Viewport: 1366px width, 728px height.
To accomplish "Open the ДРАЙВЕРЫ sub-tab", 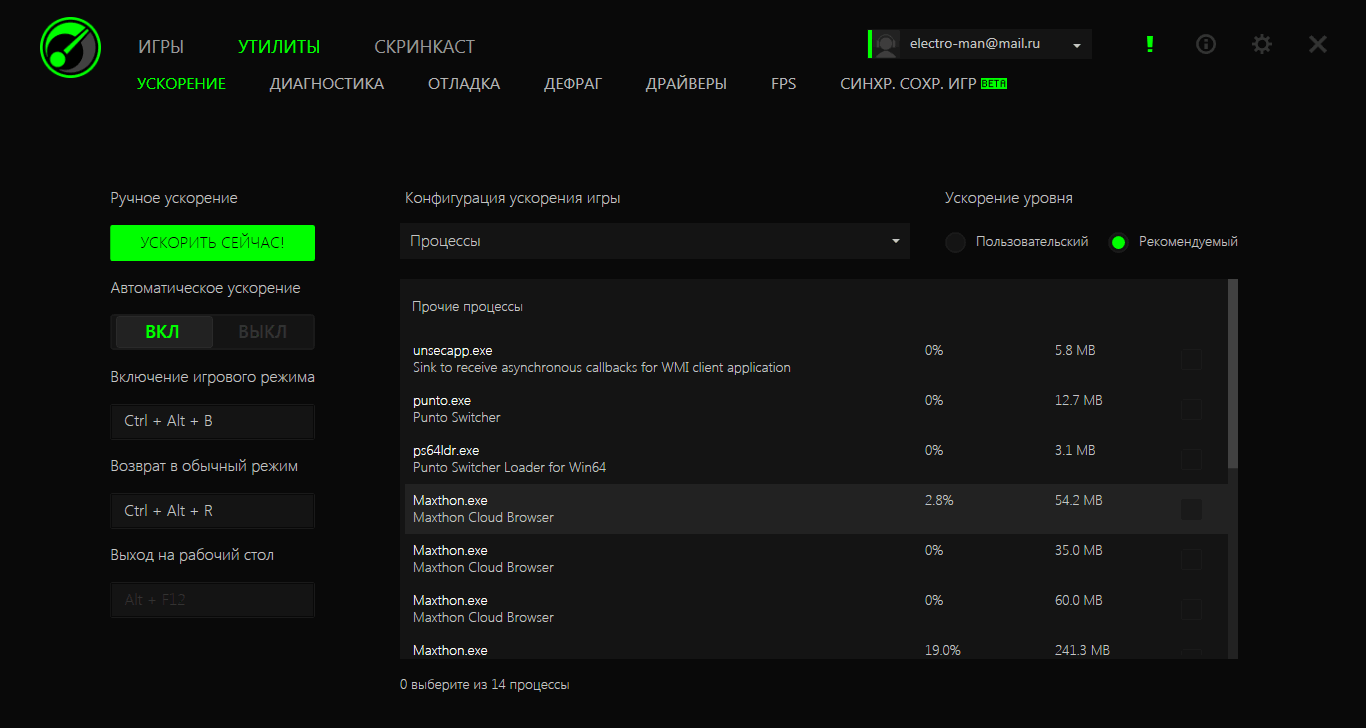I will click(x=686, y=84).
